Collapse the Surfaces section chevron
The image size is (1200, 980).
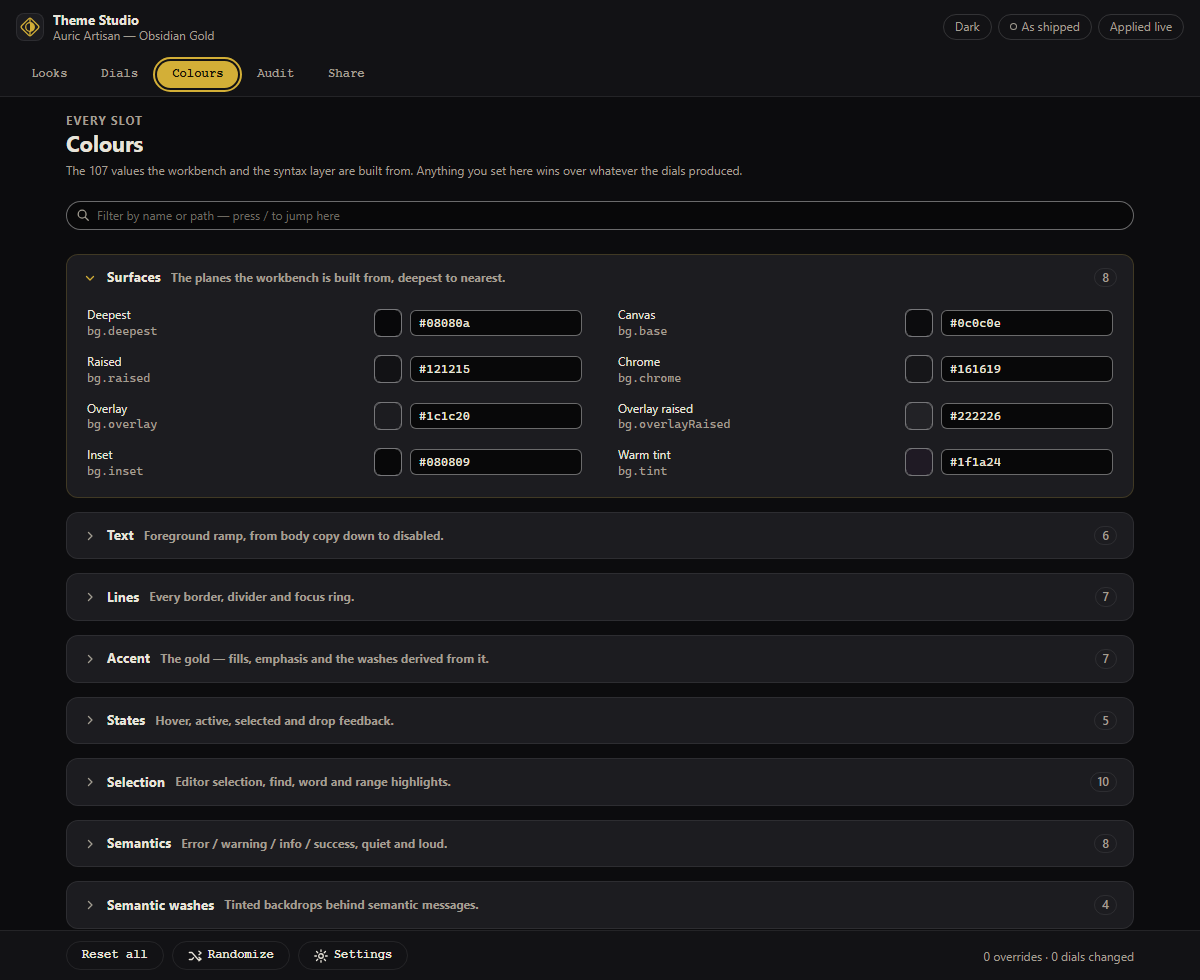pyautogui.click(x=90, y=278)
